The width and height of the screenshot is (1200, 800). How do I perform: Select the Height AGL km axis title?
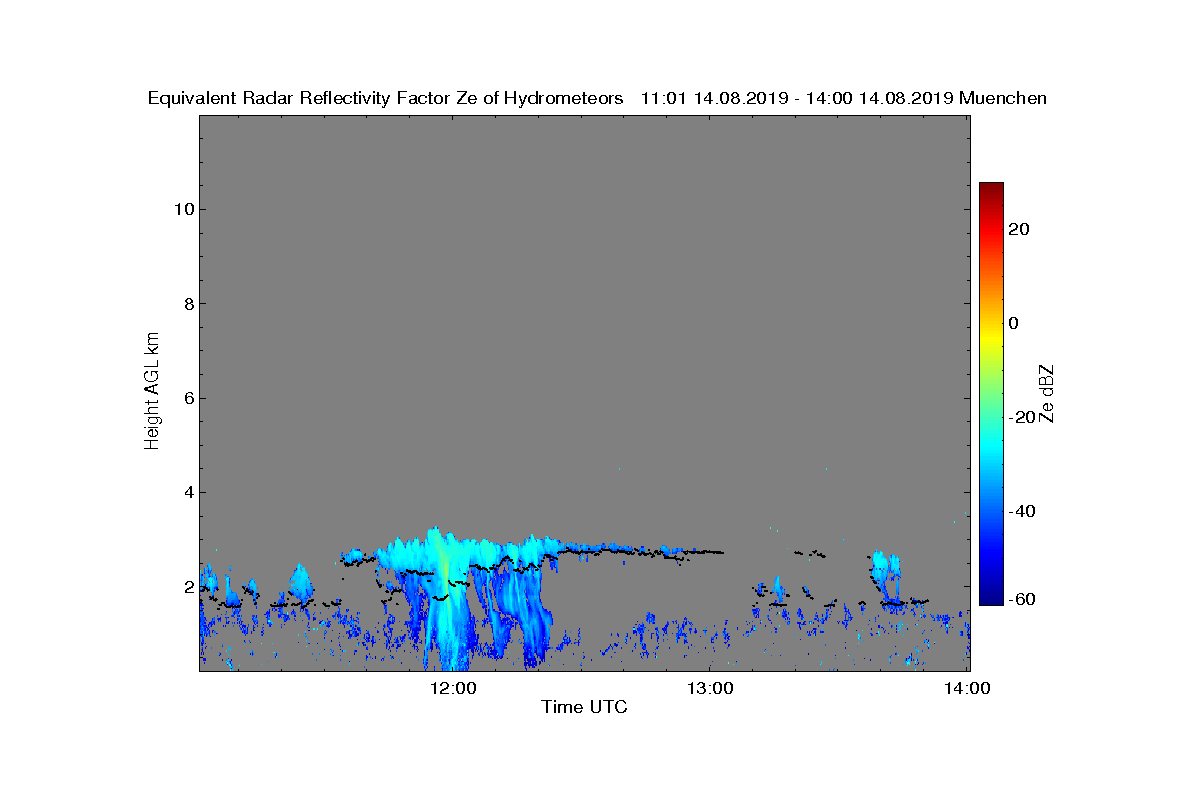pyautogui.click(x=152, y=391)
